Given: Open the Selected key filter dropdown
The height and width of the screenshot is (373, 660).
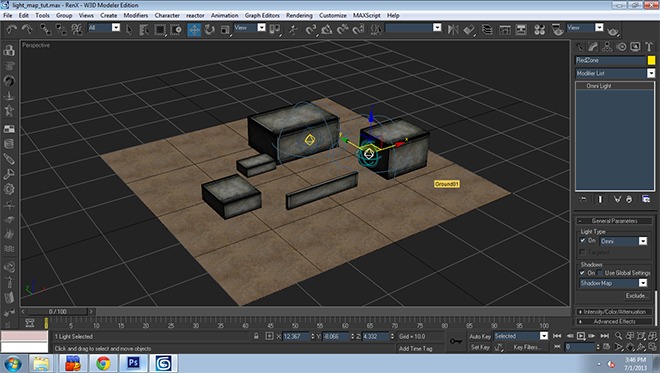Looking at the screenshot, I should click(x=521, y=336).
